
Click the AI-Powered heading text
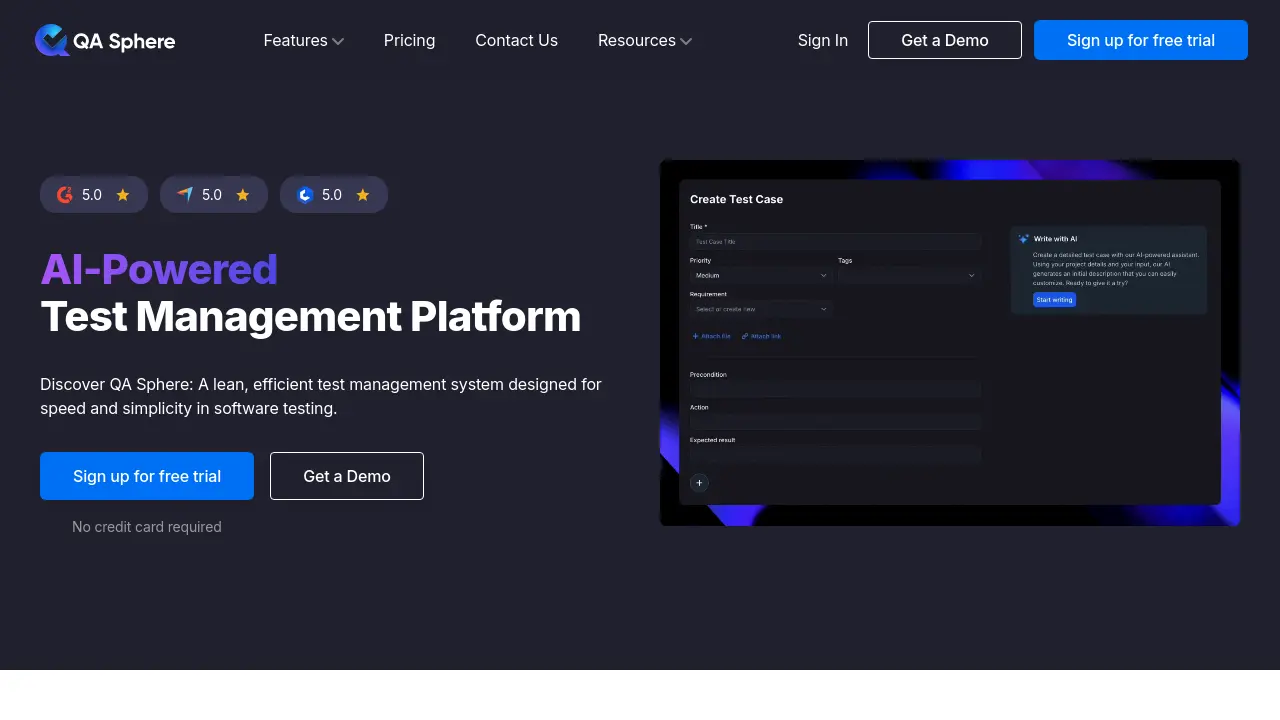pyautogui.click(x=159, y=270)
